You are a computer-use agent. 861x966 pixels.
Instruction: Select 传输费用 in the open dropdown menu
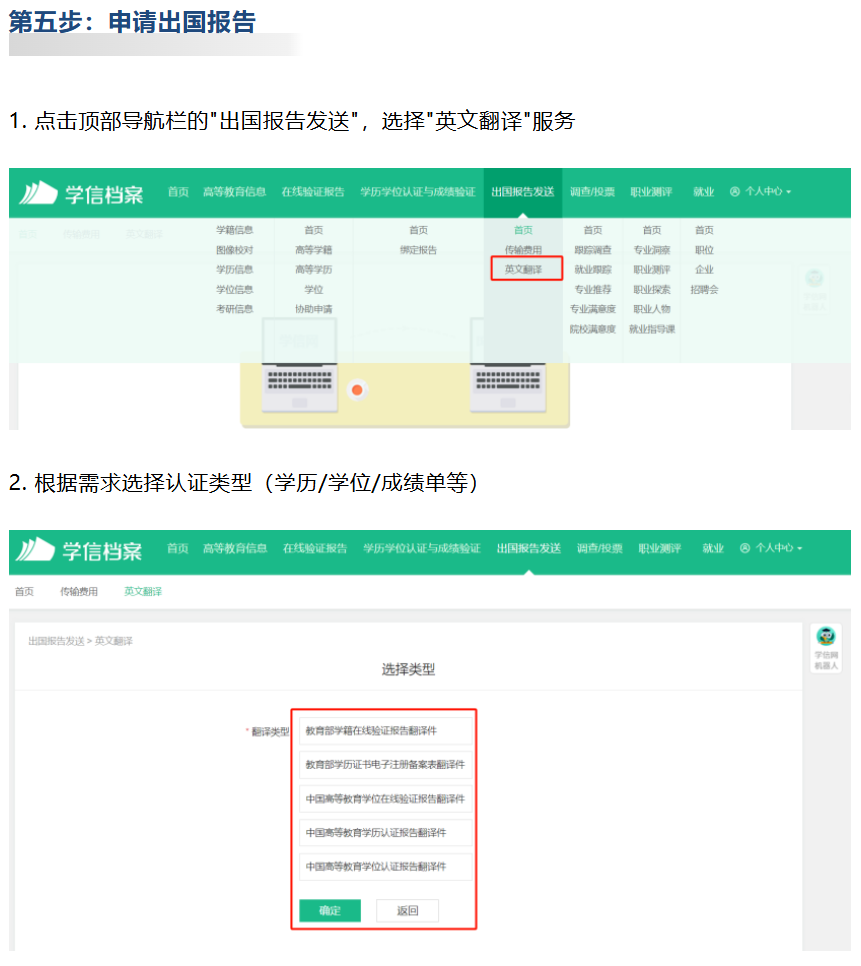(523, 250)
